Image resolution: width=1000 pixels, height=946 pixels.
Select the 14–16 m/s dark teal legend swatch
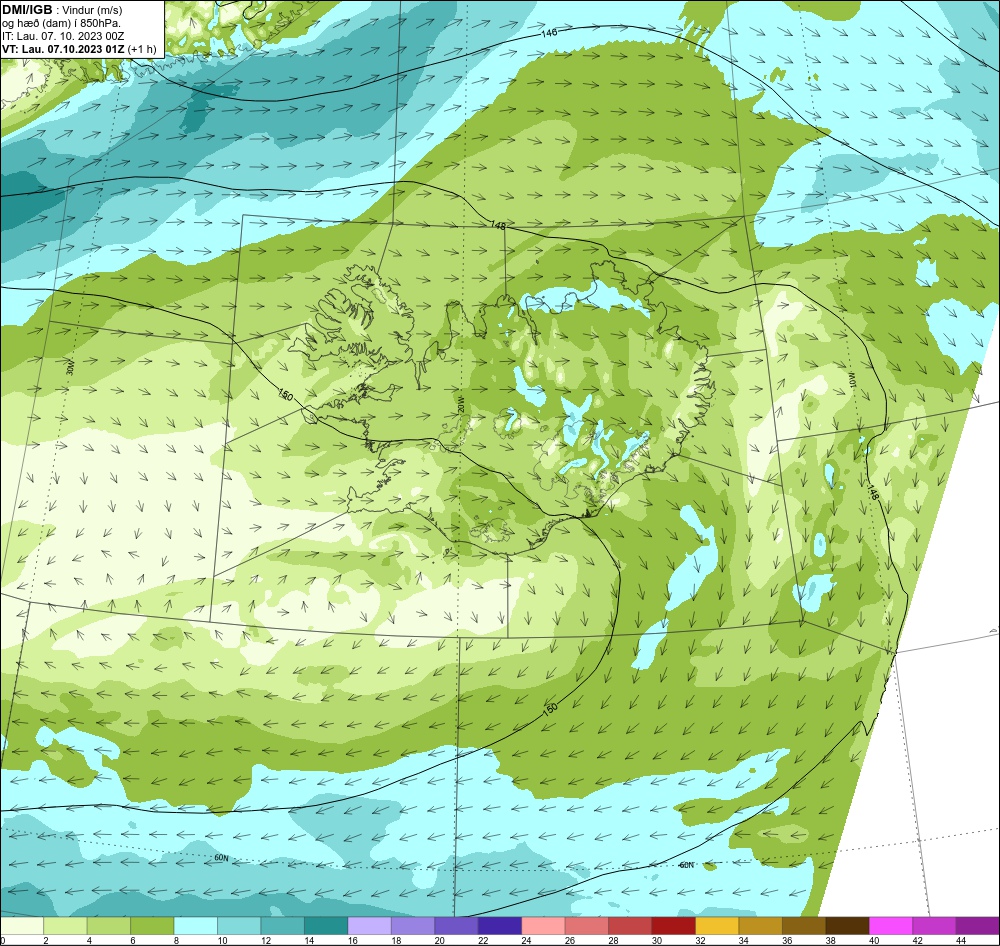[x=326, y=925]
